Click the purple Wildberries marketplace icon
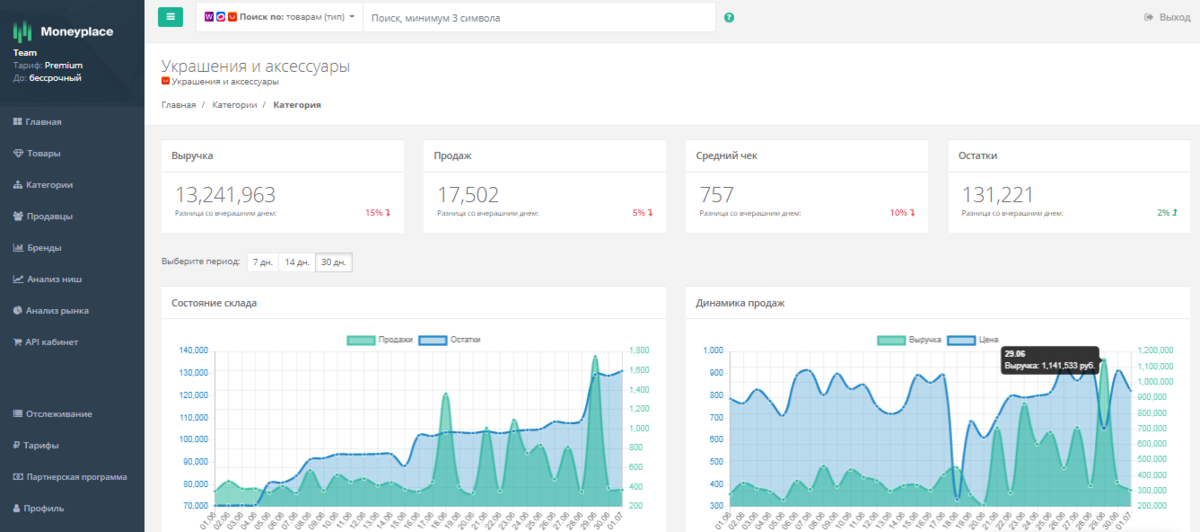This screenshot has height=532, width=1200. pyautogui.click(x=209, y=17)
